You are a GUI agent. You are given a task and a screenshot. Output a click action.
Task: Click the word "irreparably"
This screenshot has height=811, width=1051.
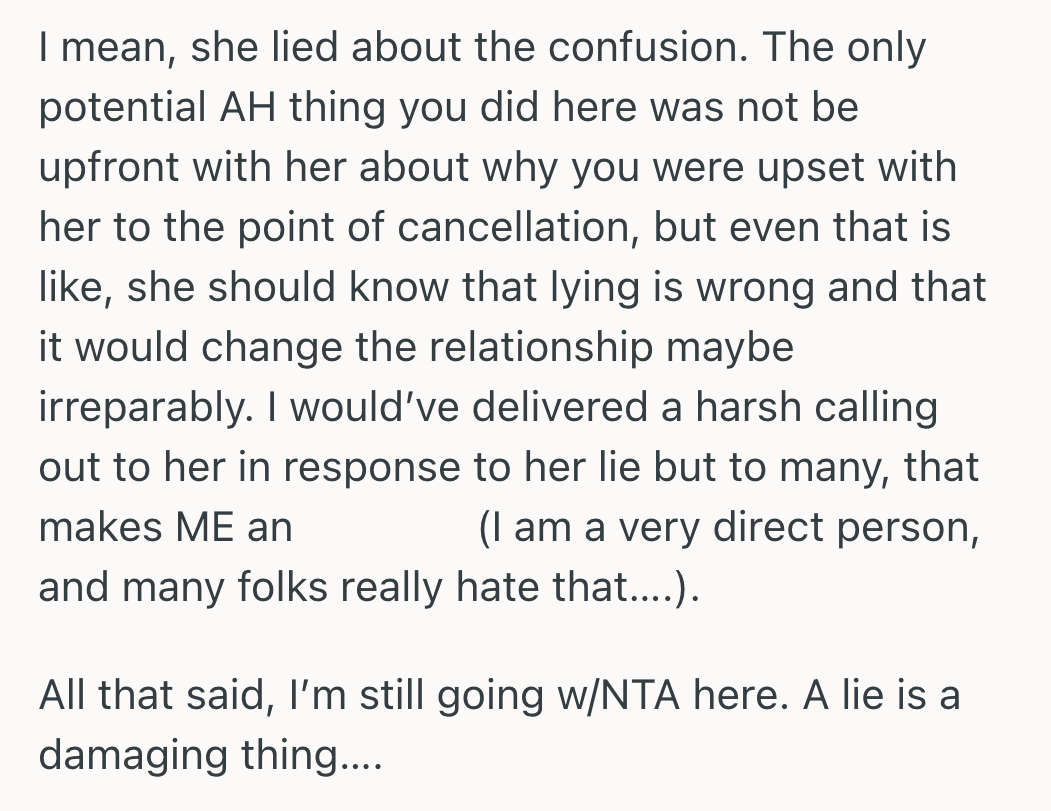134,408
